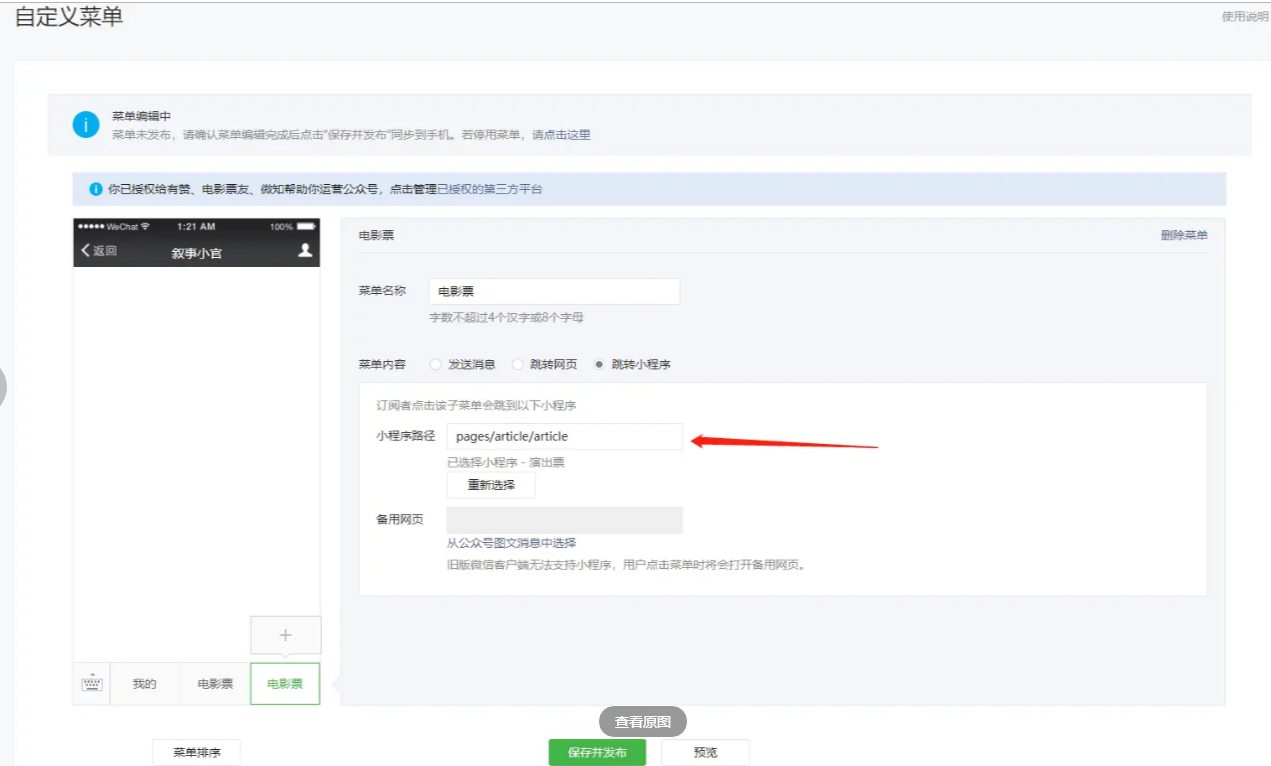Image resolution: width=1271 pixels, height=766 pixels.
Task: Click the 点击这里 link to disable menu
Action: pyautogui.click(x=567, y=134)
